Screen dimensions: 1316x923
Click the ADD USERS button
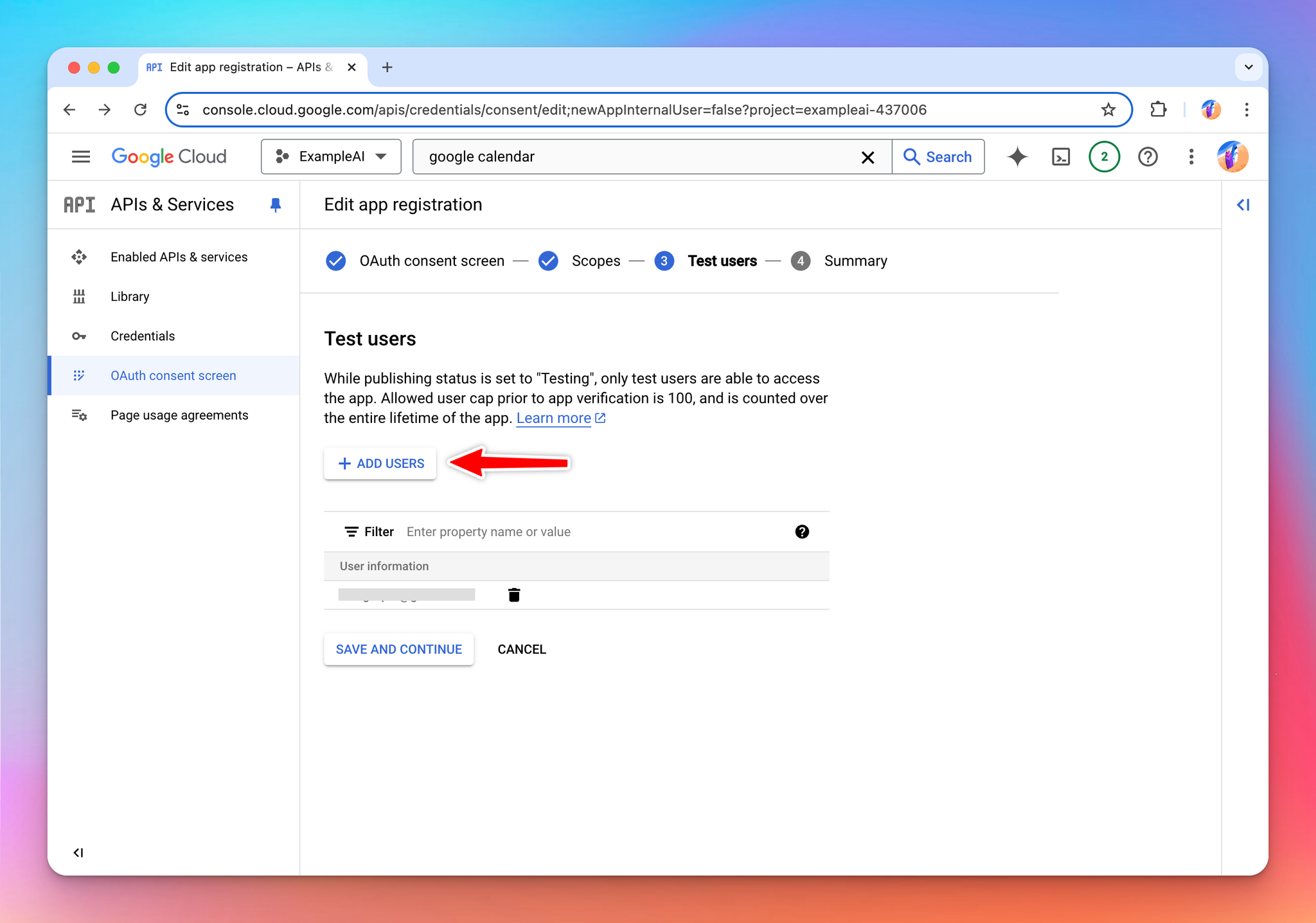380,463
